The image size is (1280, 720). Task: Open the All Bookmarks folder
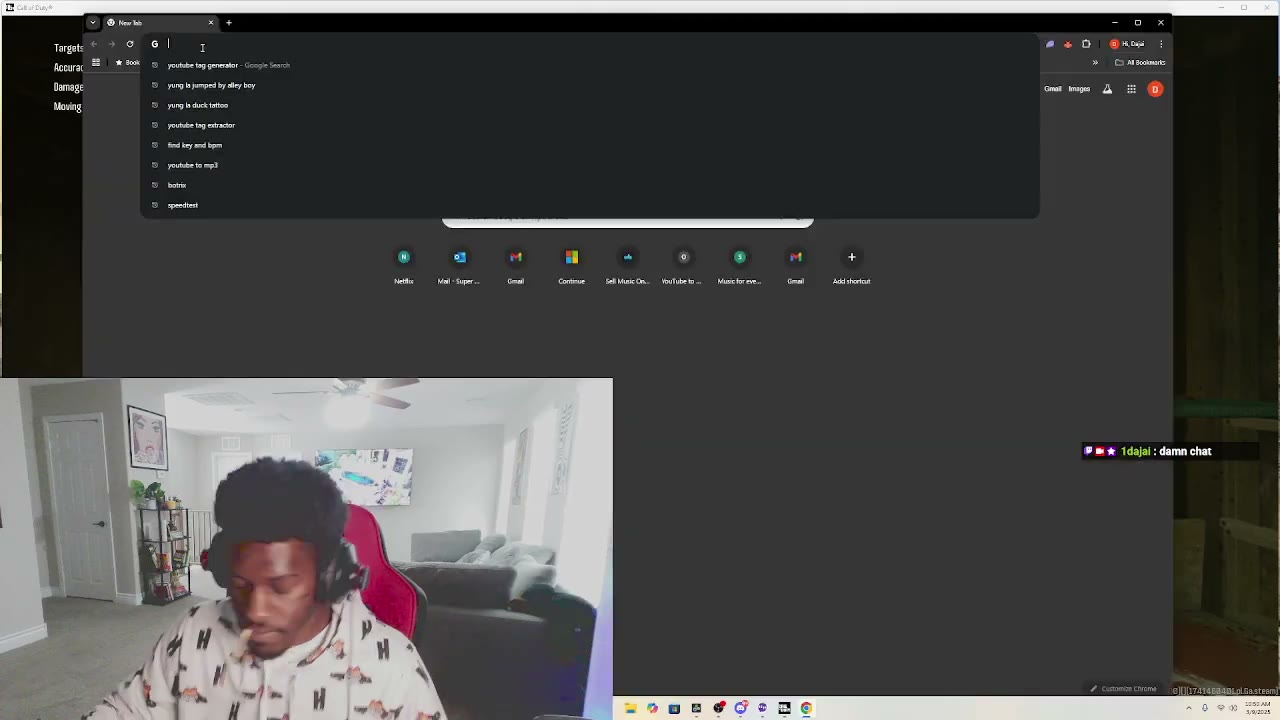pos(1140,62)
